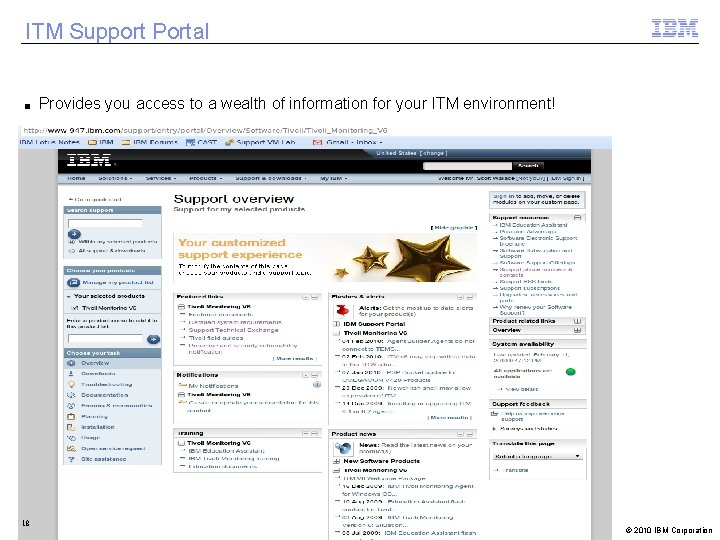Expand the Product related links panel

578,321
